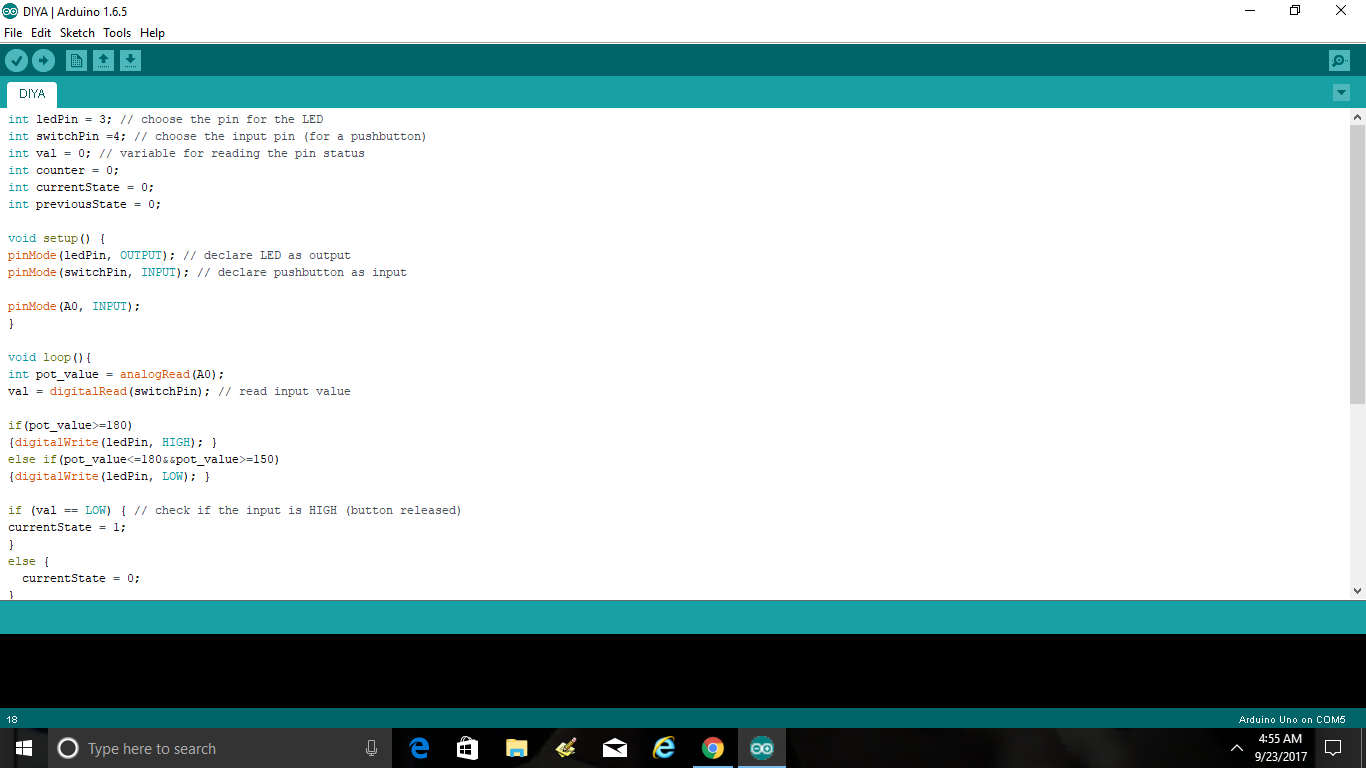This screenshot has height=768, width=1366.
Task: Open the tab options dropdown arrow
Action: pos(1341,92)
